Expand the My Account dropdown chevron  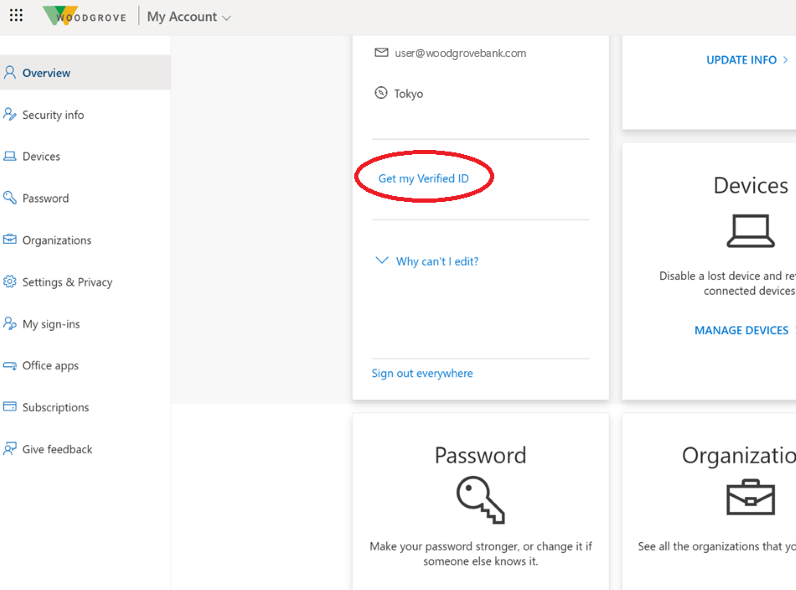227,18
